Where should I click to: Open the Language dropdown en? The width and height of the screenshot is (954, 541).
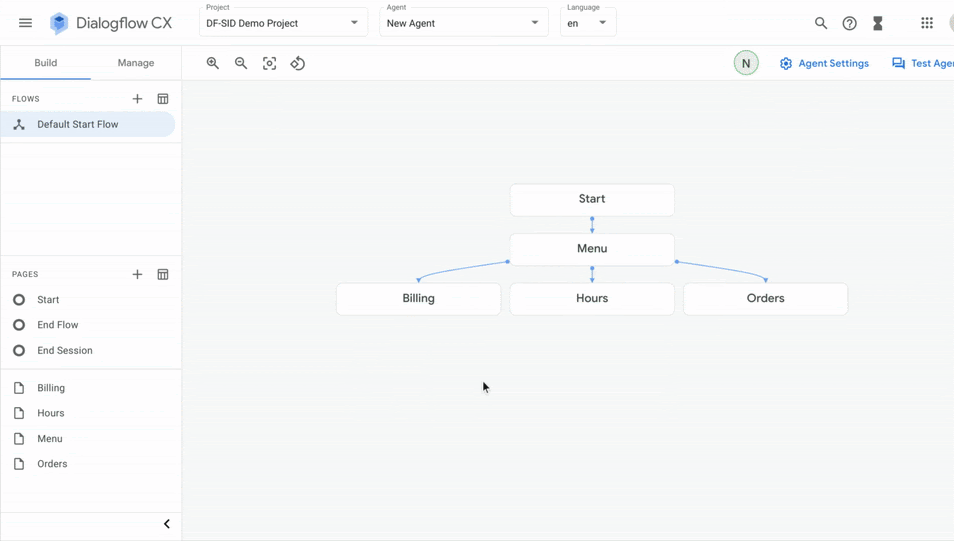click(x=588, y=23)
